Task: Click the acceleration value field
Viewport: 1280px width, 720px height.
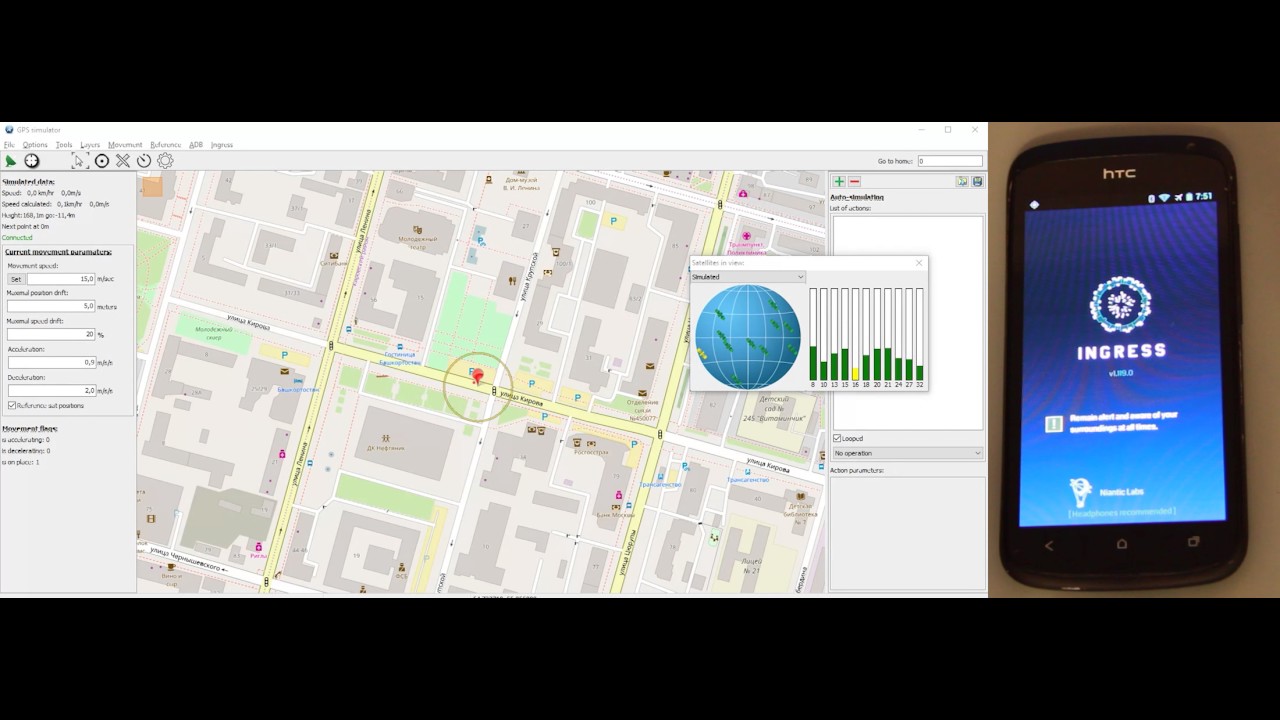Action: click(x=51, y=362)
